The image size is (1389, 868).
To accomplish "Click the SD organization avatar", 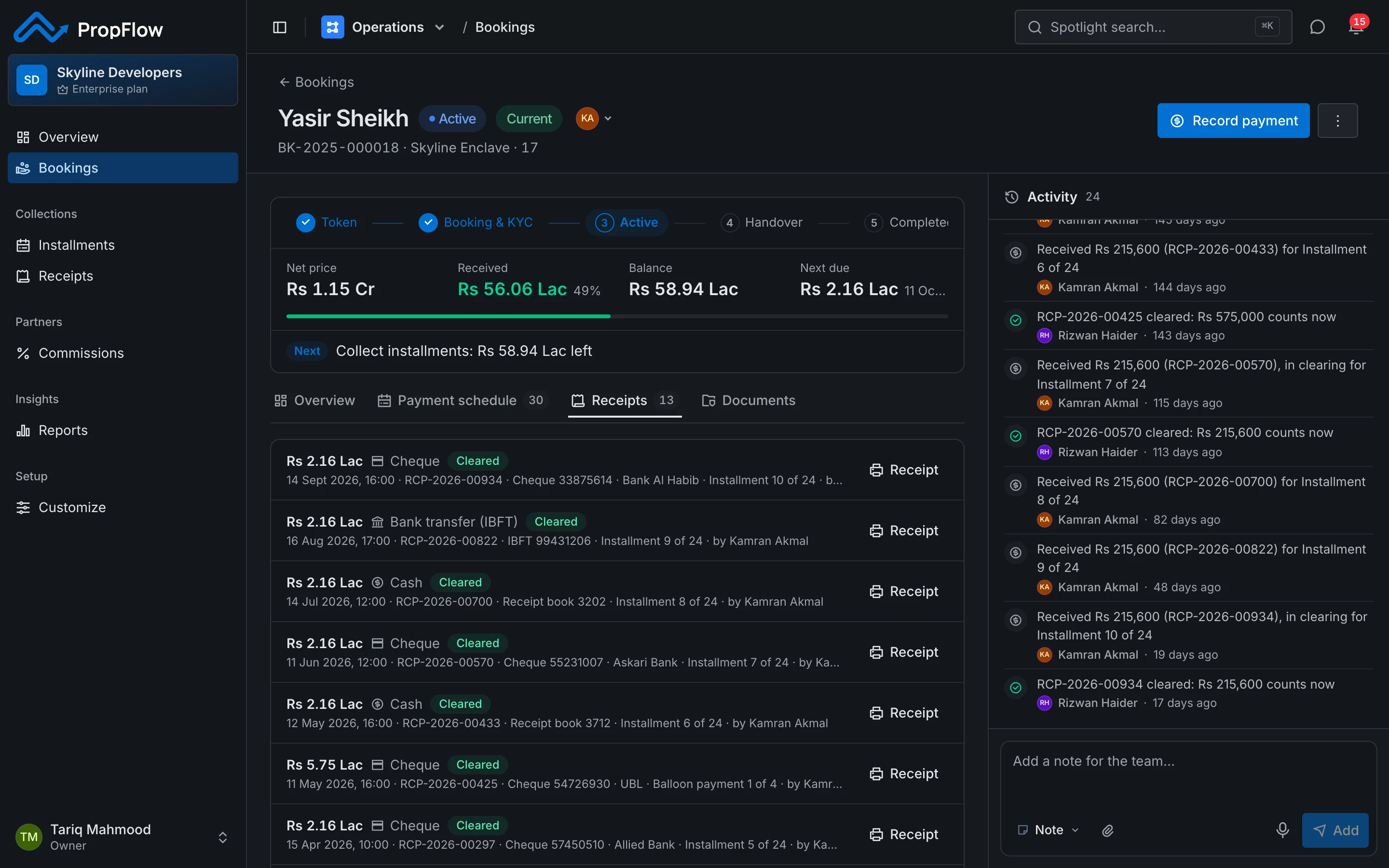I will point(31,80).
